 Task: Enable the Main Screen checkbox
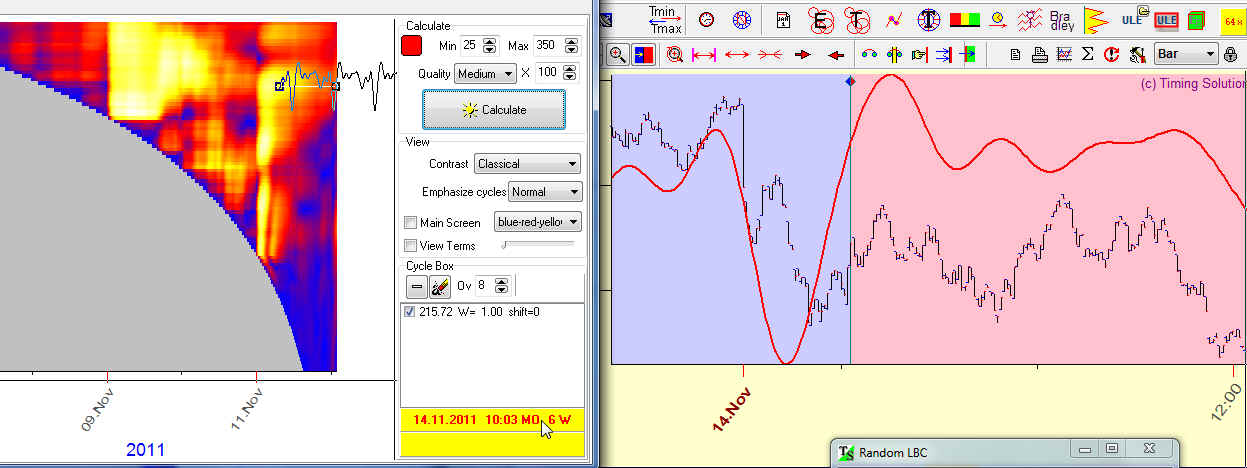[410, 223]
